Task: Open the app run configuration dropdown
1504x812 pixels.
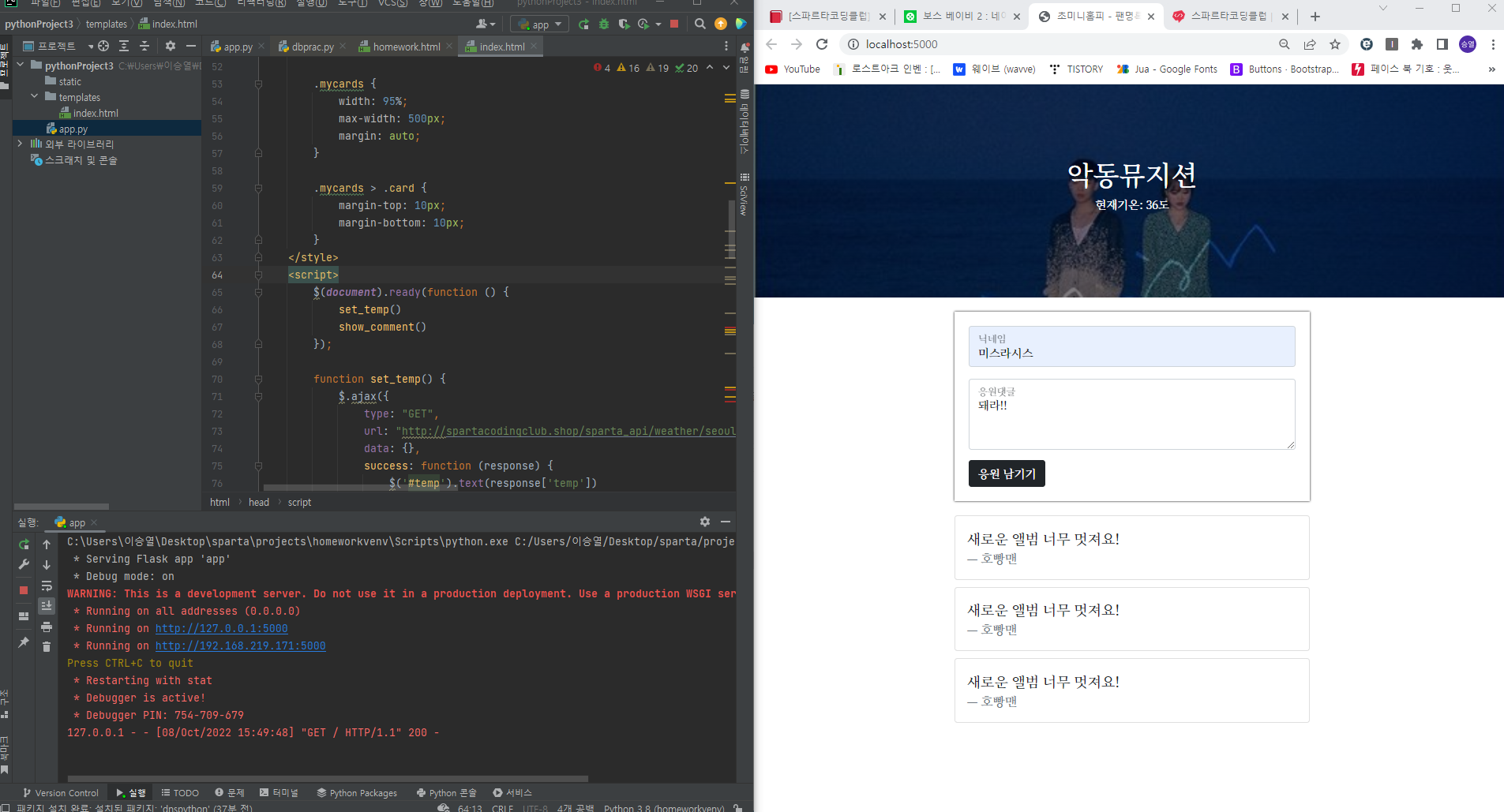Action: [x=540, y=24]
